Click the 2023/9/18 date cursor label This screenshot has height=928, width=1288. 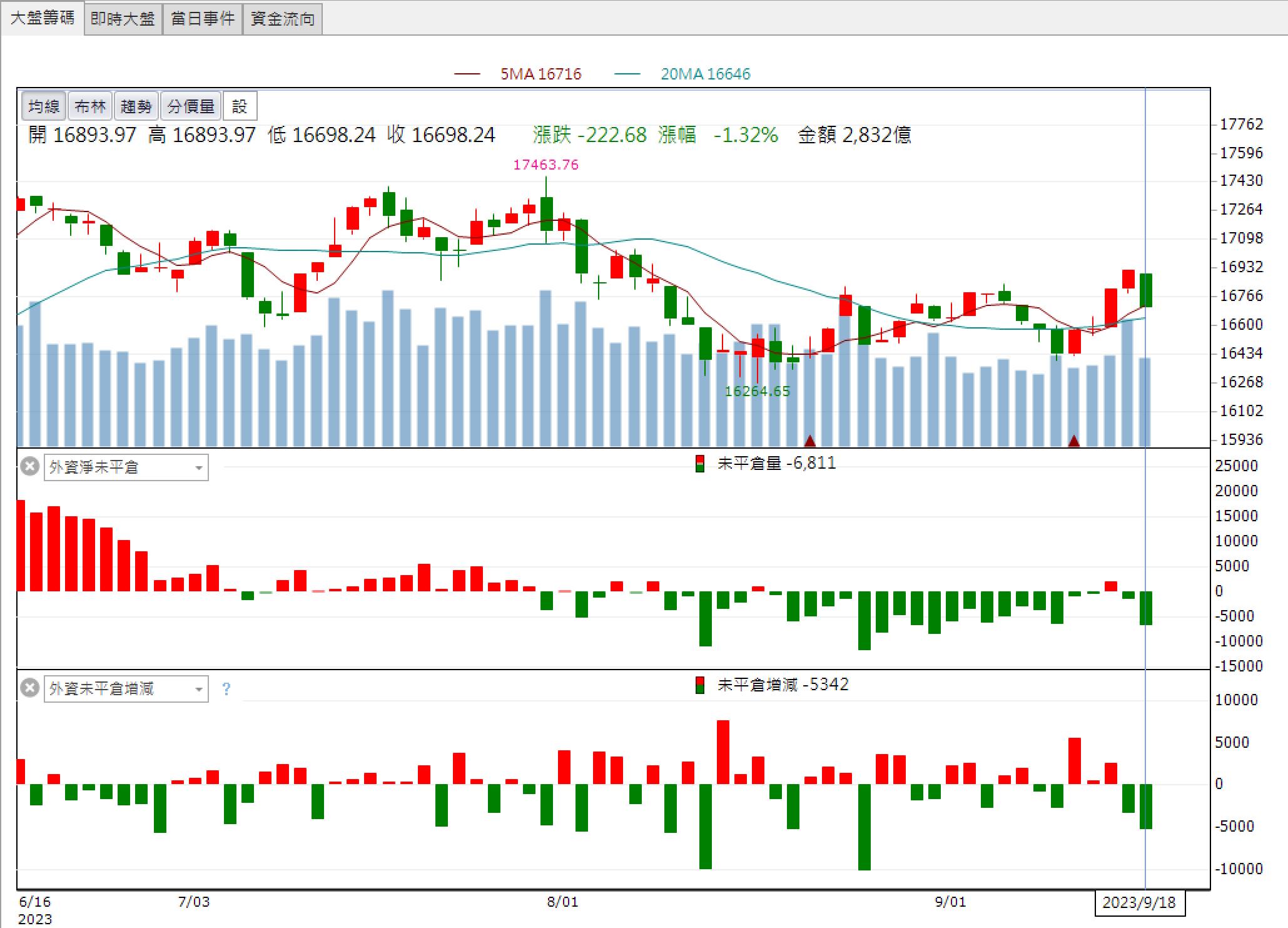(1139, 902)
